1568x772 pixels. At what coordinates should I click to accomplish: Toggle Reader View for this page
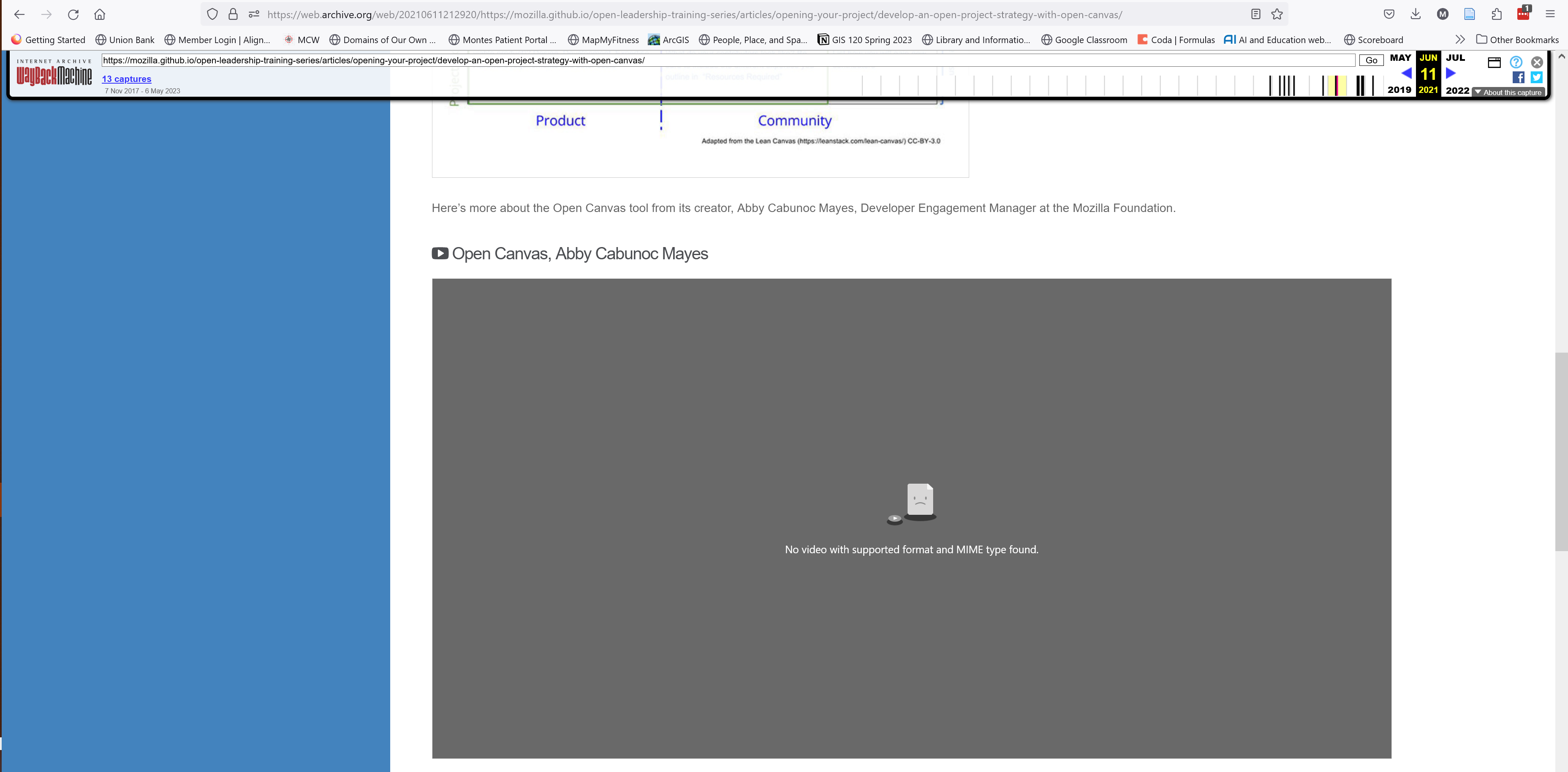pyautogui.click(x=1256, y=14)
